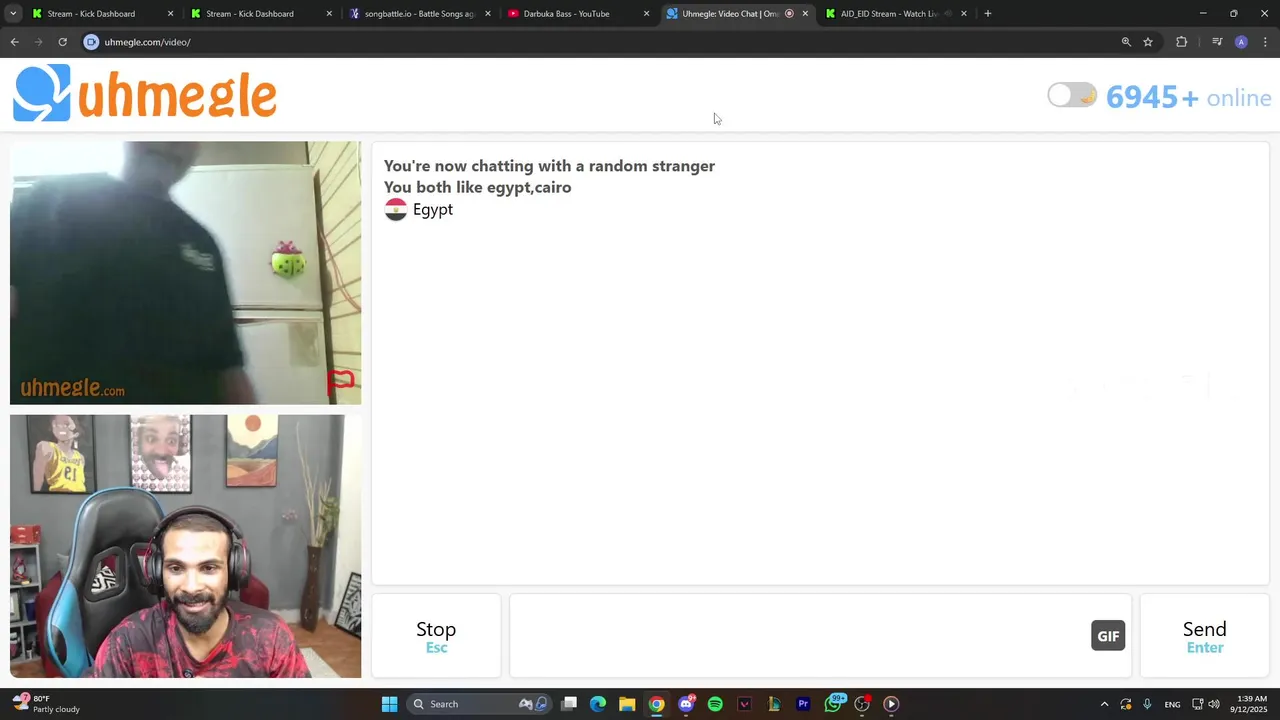Image resolution: width=1280 pixels, height=720 pixels.
Task: Switch to the first Stream - Kick Dashboard tab
Action: click(91, 14)
